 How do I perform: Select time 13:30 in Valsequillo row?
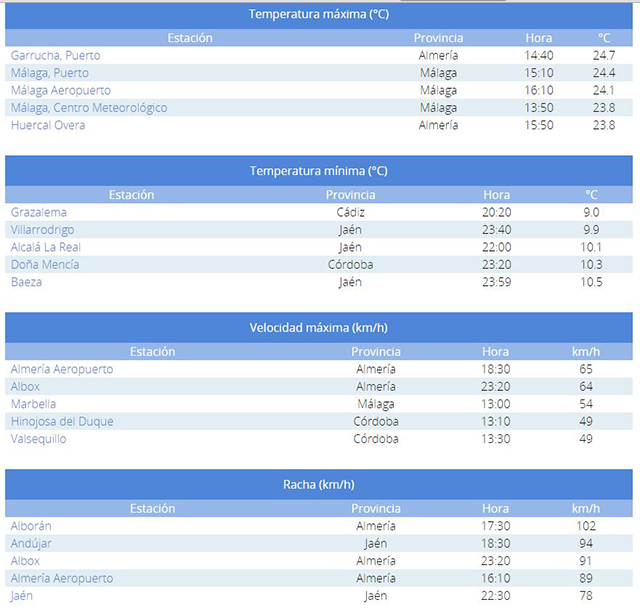(x=496, y=439)
